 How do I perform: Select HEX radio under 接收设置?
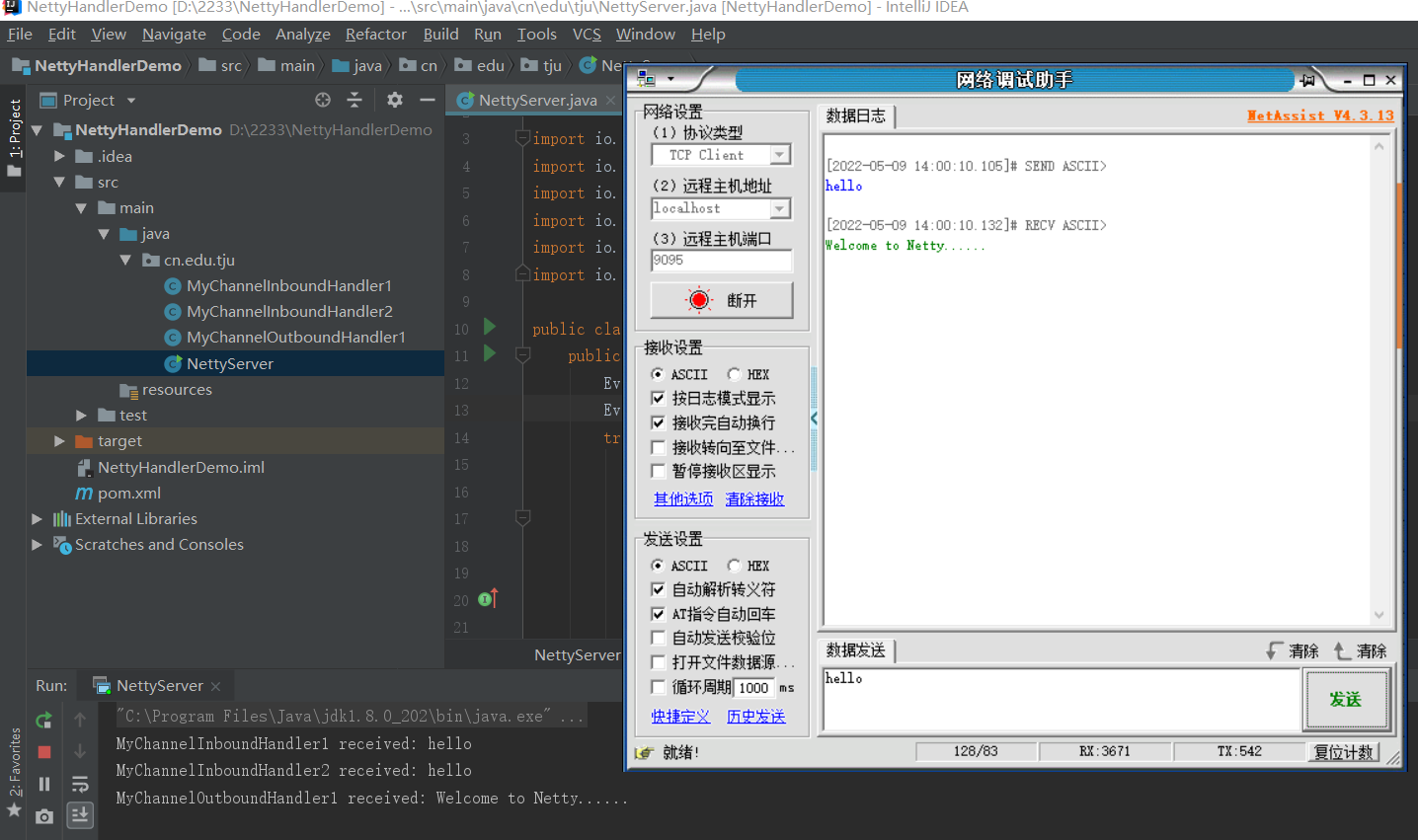735,374
